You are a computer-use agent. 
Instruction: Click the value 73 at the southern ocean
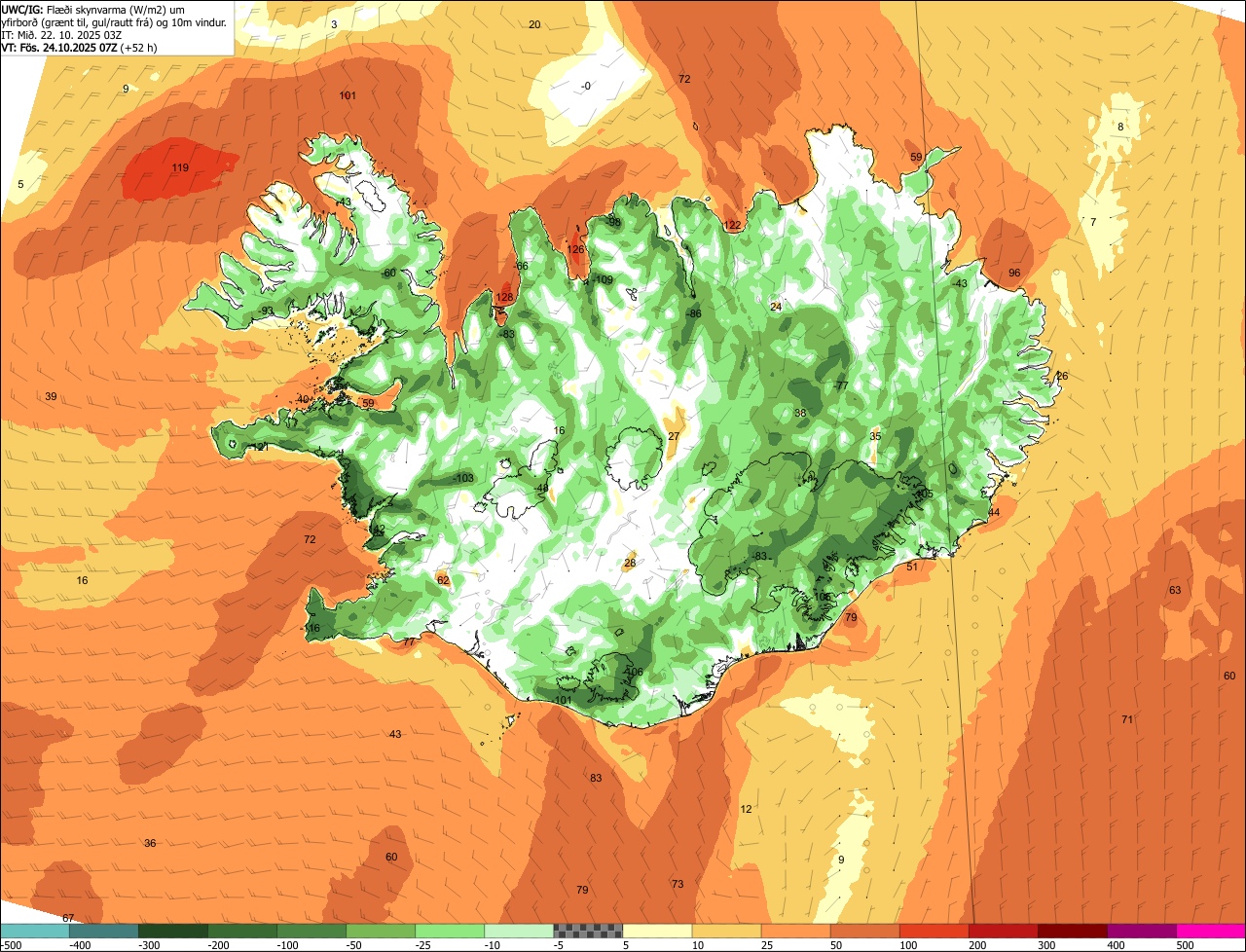pyautogui.click(x=678, y=884)
